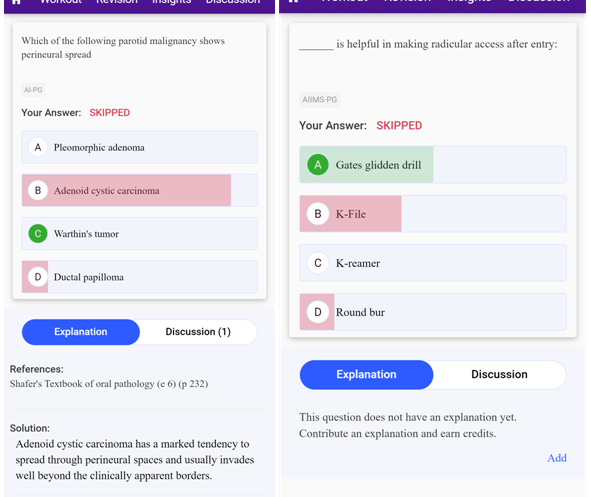Click the AI-PG exam tag
Screen dimensions: 591x497
point(33,90)
